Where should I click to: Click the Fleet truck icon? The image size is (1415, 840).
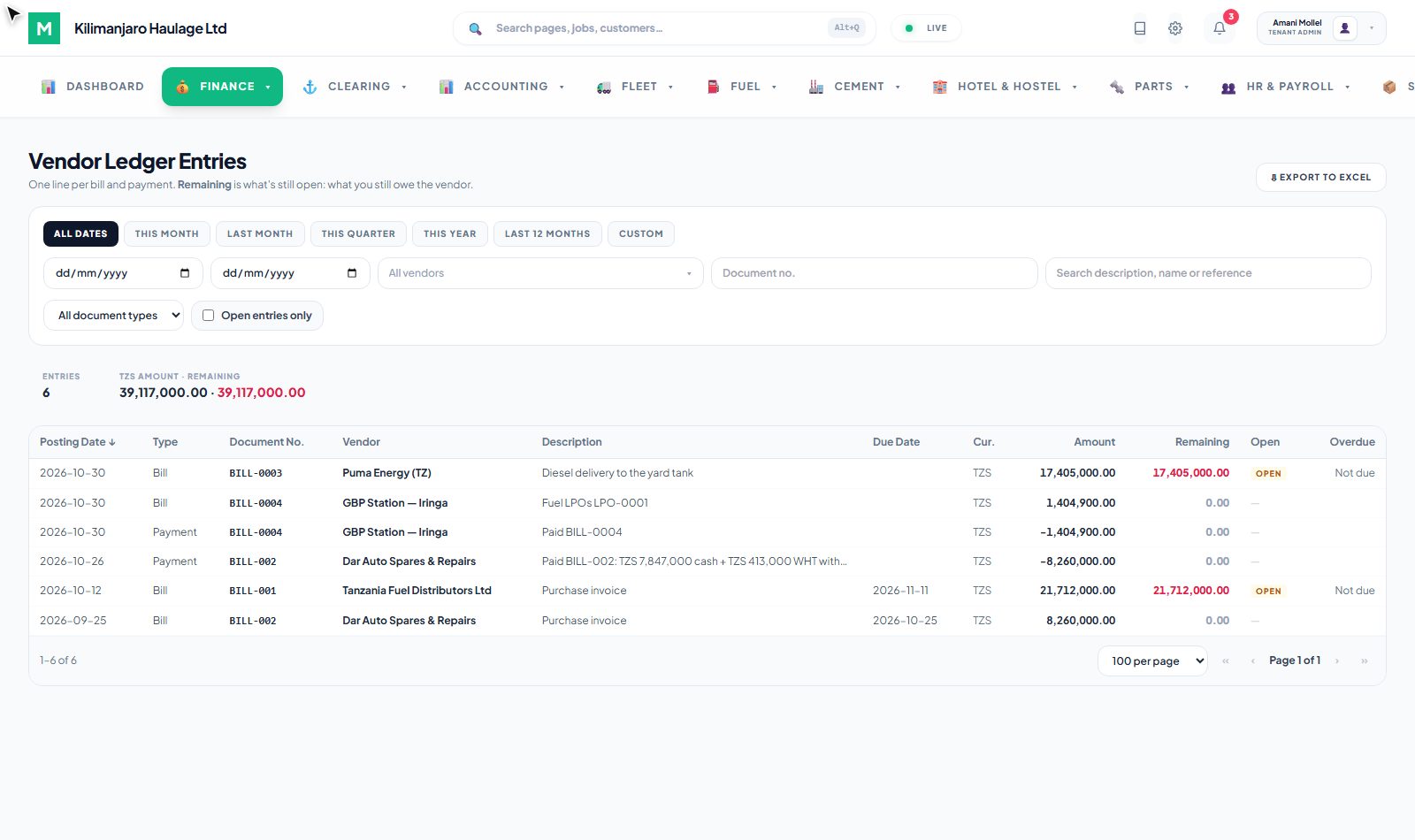click(604, 87)
